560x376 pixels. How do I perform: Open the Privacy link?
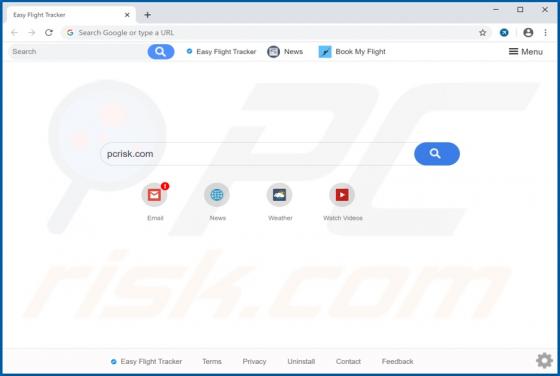click(254, 361)
